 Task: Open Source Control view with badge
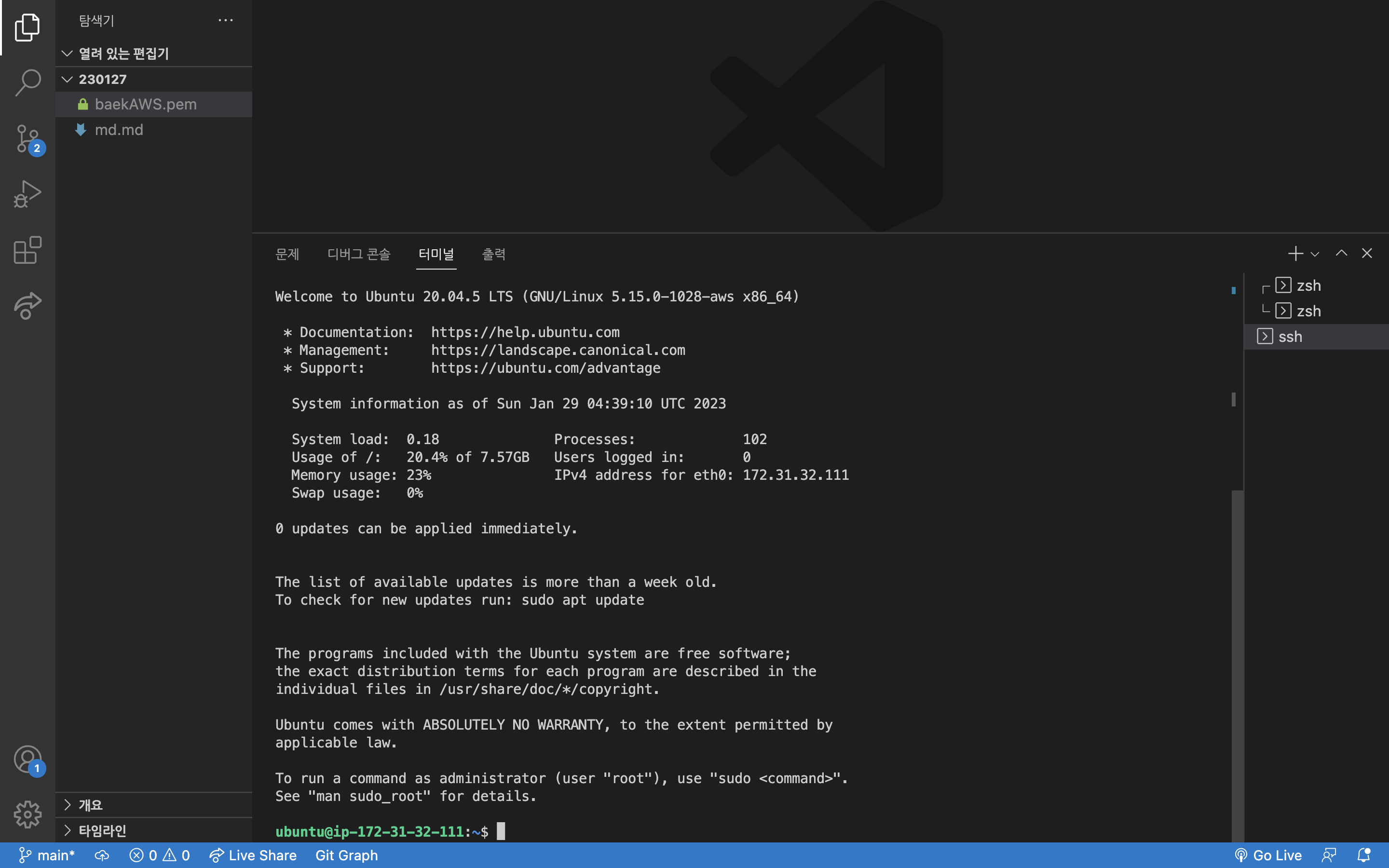(x=27, y=139)
